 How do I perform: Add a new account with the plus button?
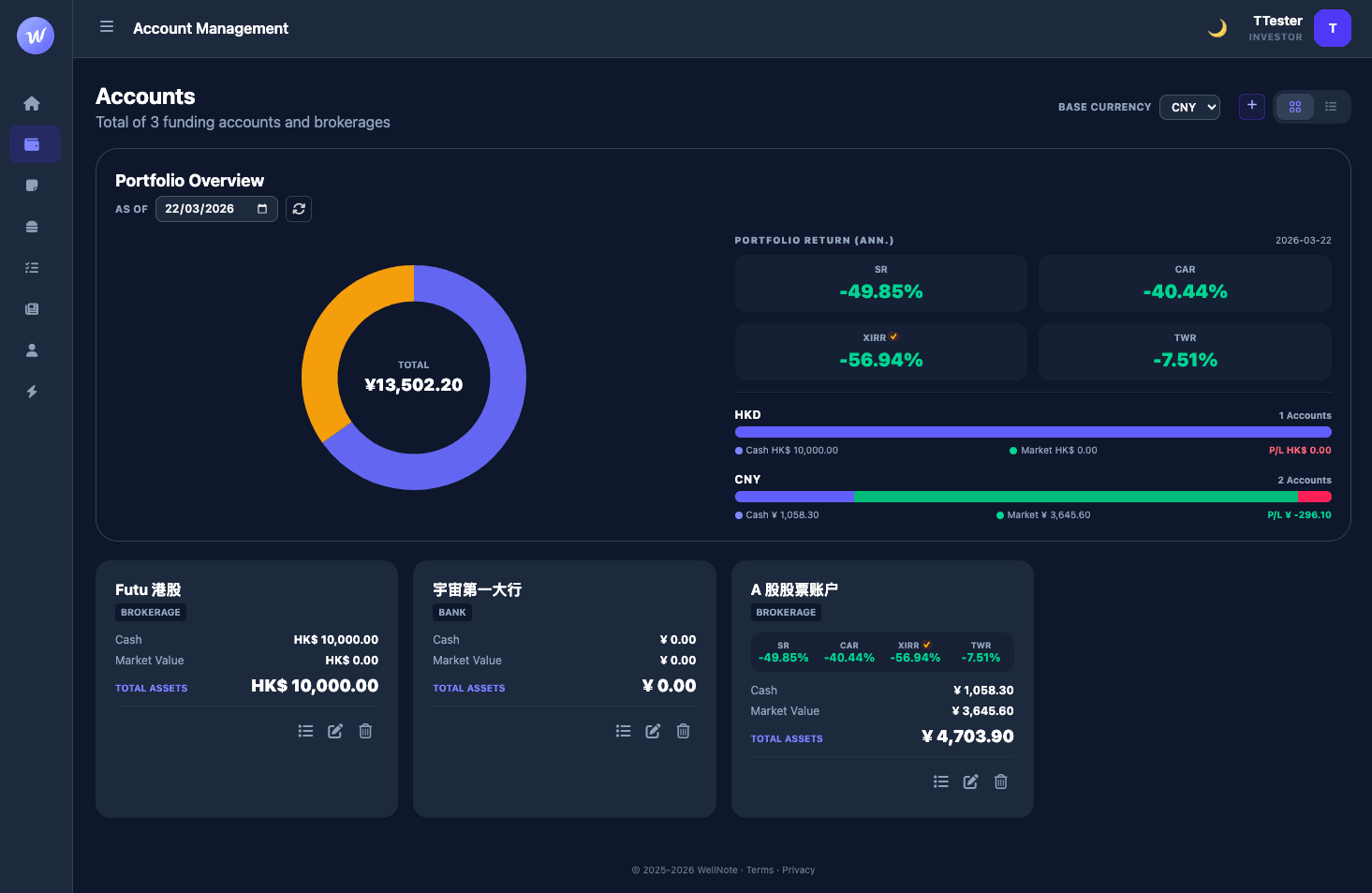[1251, 107]
